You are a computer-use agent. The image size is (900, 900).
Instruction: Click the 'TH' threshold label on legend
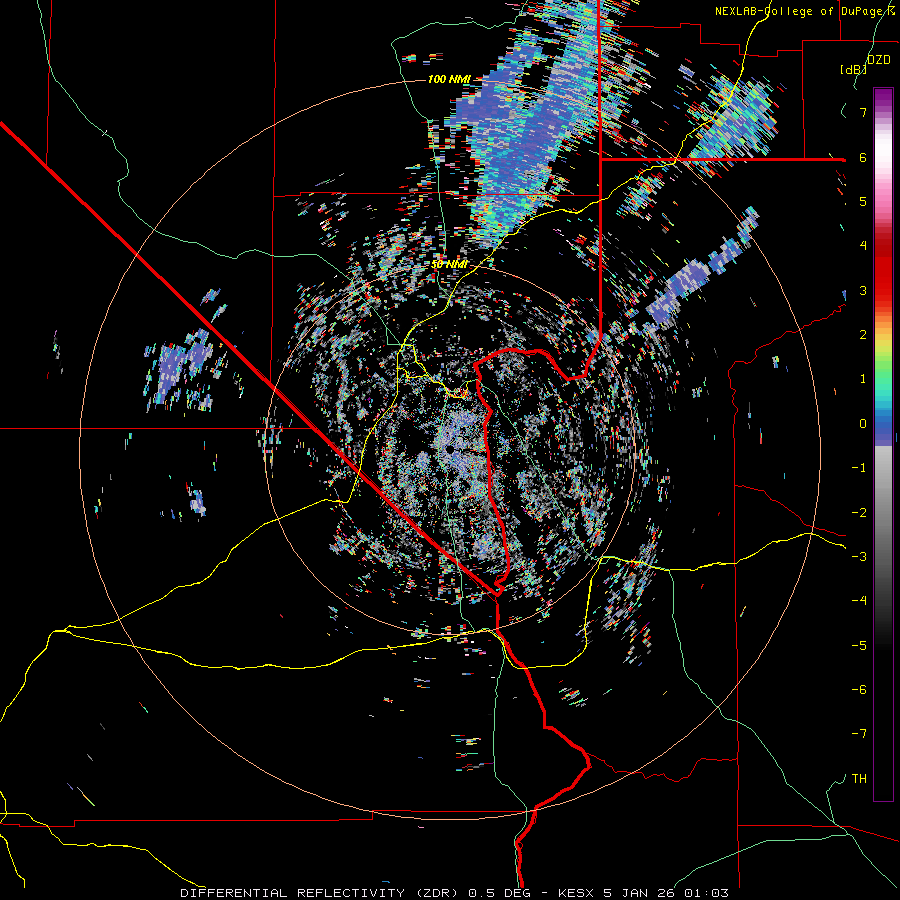point(859,779)
